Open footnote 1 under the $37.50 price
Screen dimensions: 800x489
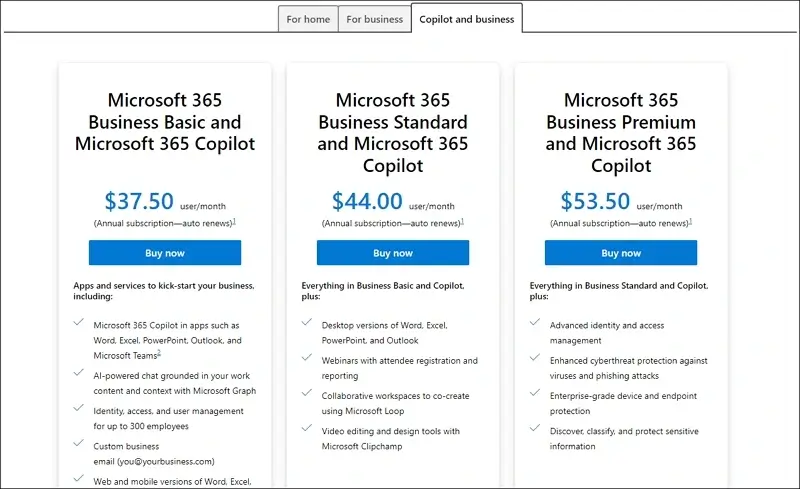234,221
